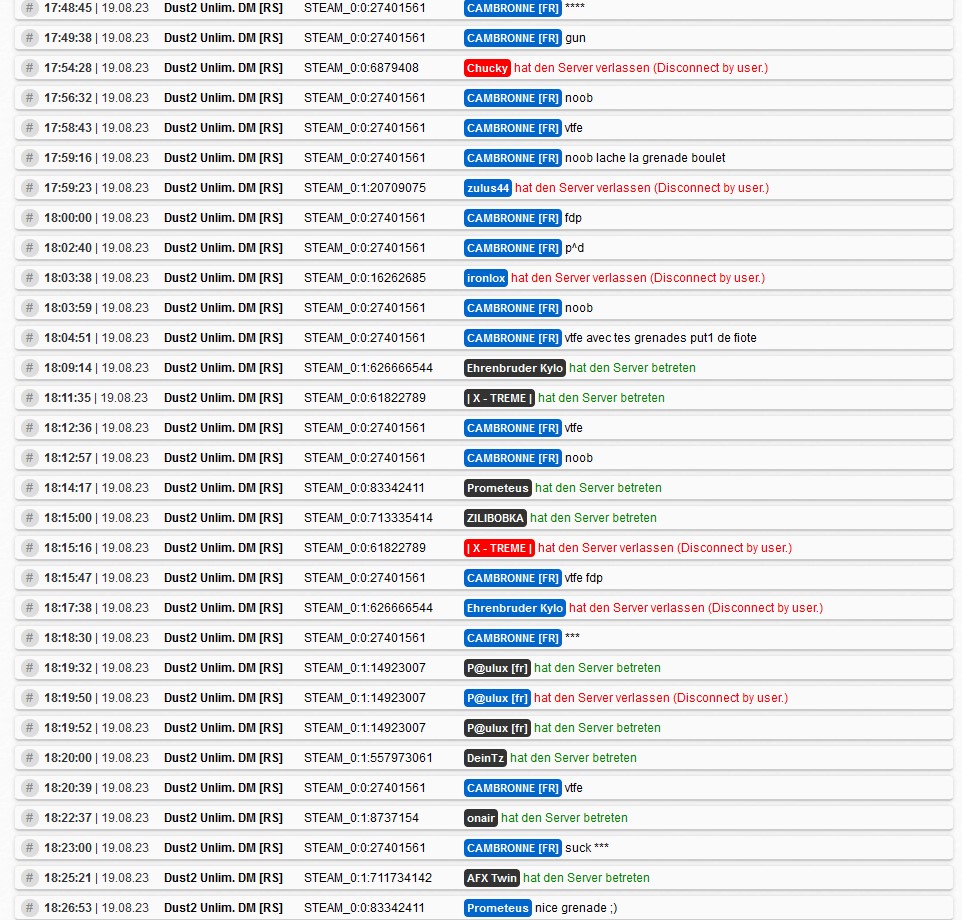Open the onair player badge

pyautogui.click(x=481, y=819)
